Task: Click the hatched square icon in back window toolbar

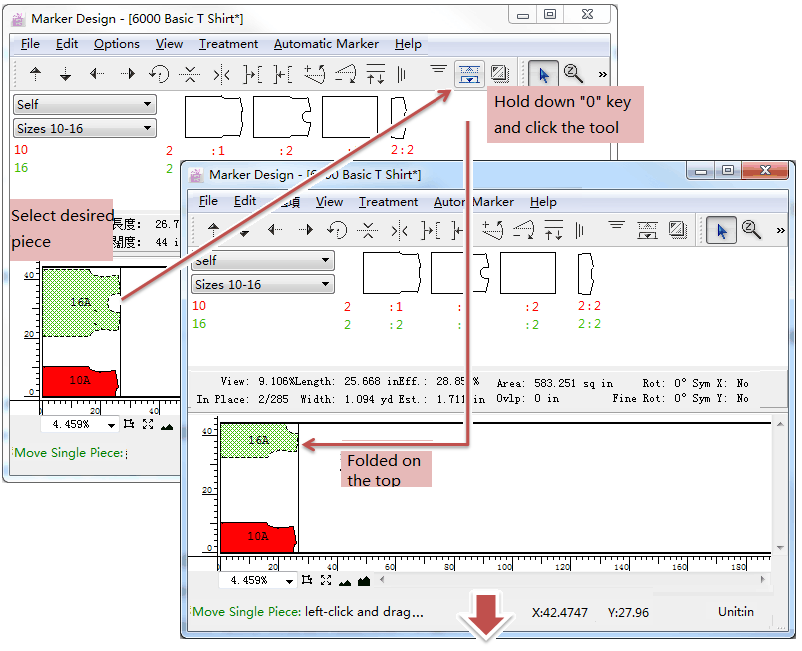Action: [499, 73]
